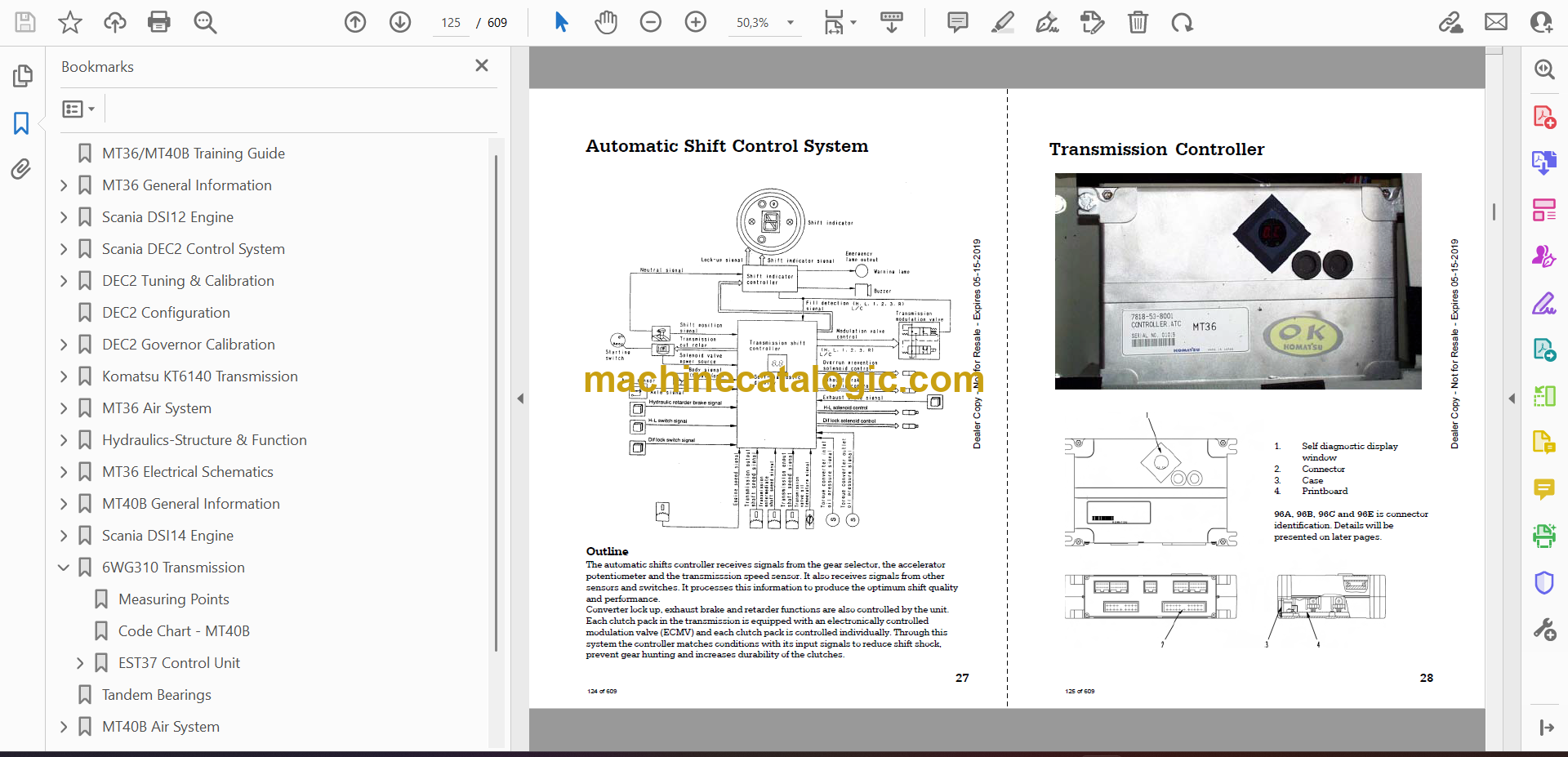
Task: Zoom in with plus button
Action: [696, 22]
